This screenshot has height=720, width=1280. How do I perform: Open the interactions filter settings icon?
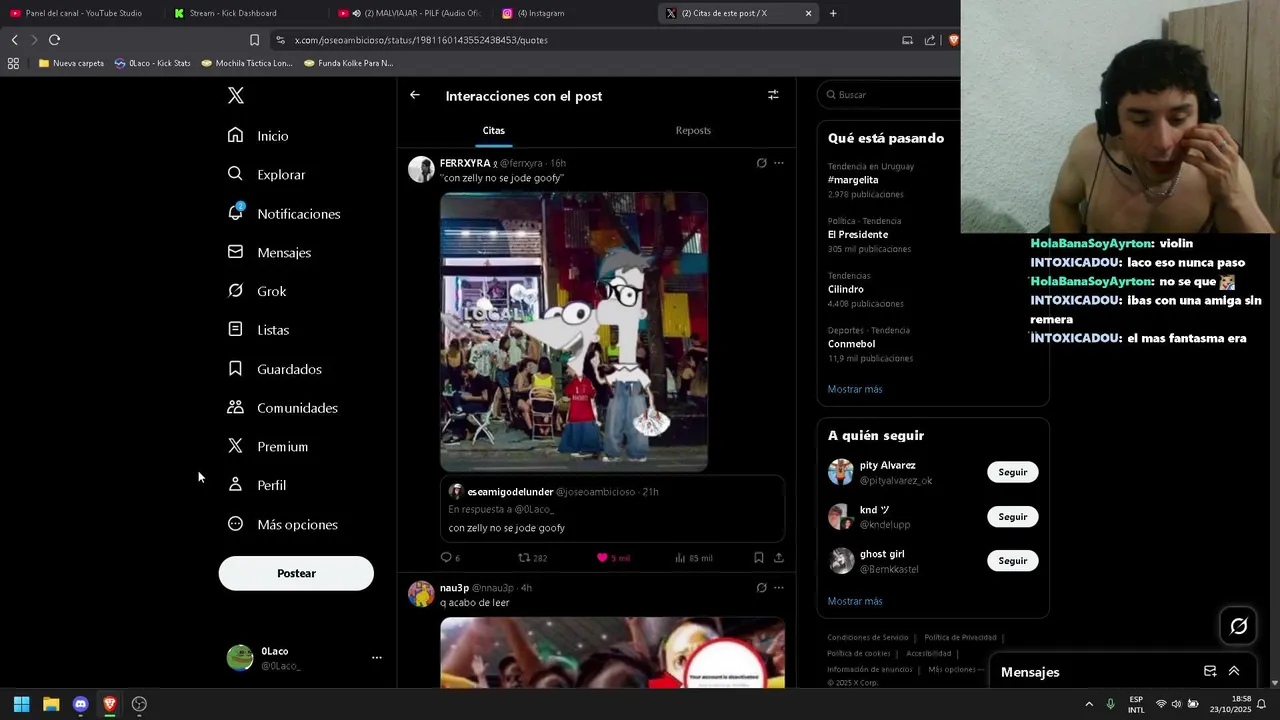click(773, 95)
